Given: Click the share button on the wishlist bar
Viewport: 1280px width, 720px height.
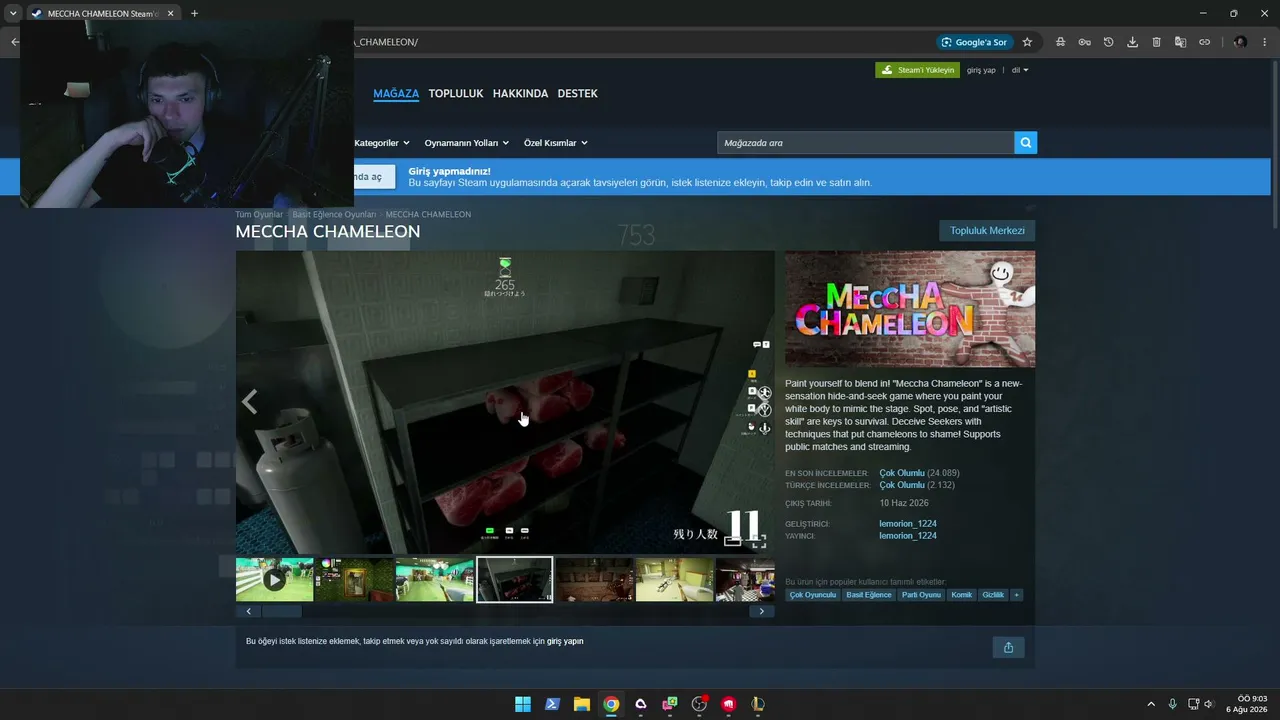Looking at the screenshot, I should pyautogui.click(x=1008, y=647).
